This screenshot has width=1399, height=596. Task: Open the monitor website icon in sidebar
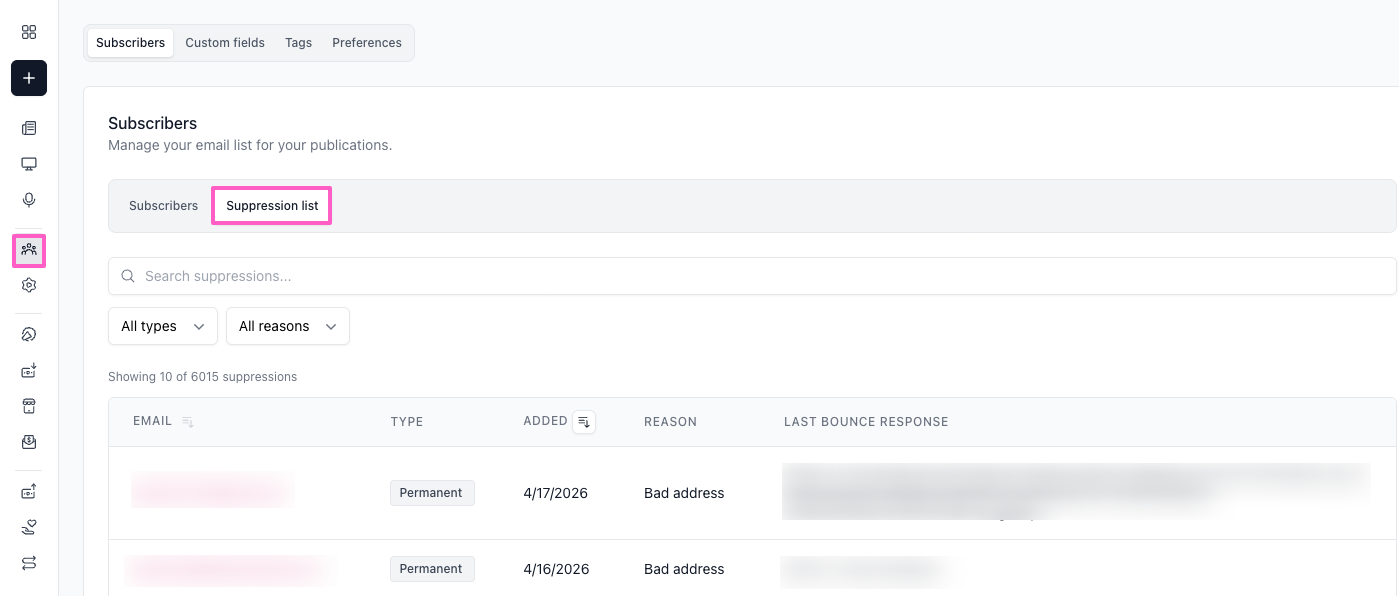tap(29, 164)
